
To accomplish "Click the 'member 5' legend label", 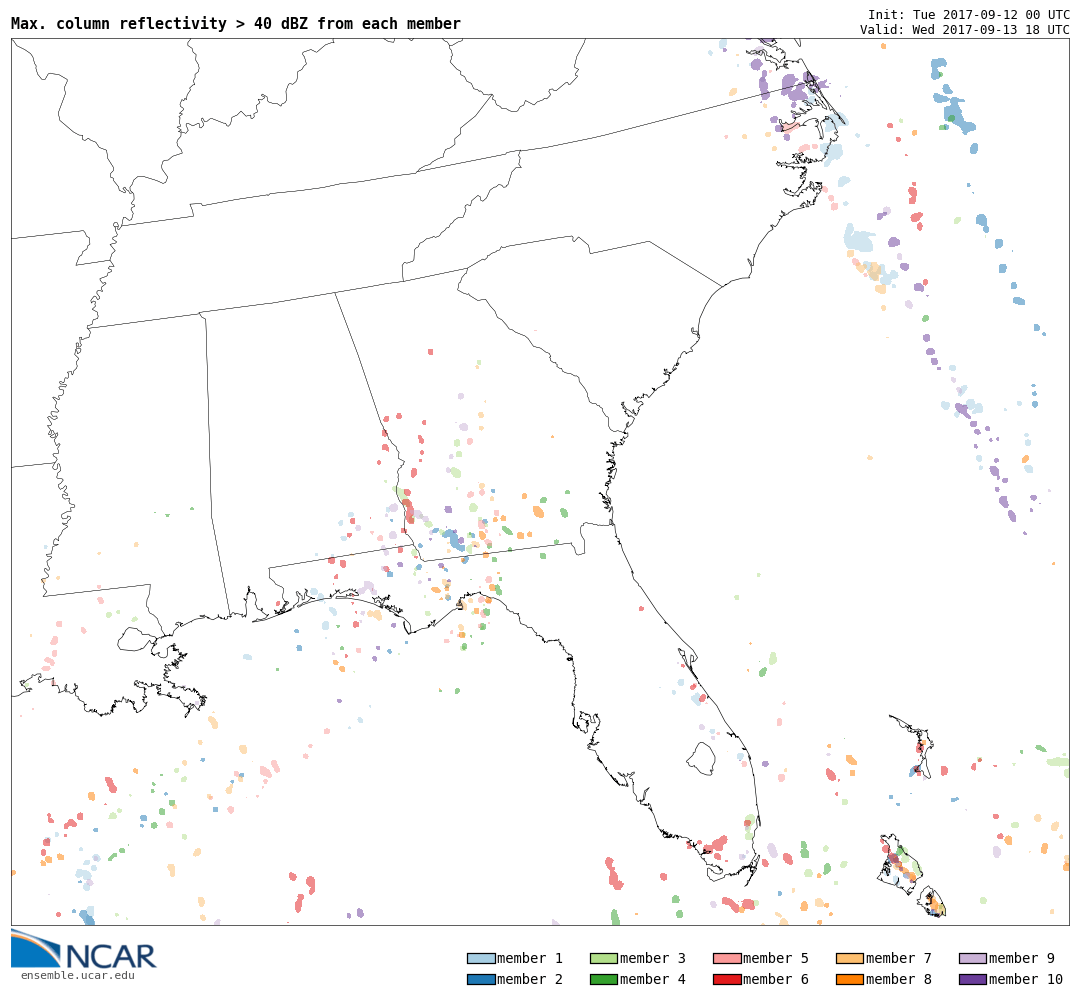I will click(776, 958).
